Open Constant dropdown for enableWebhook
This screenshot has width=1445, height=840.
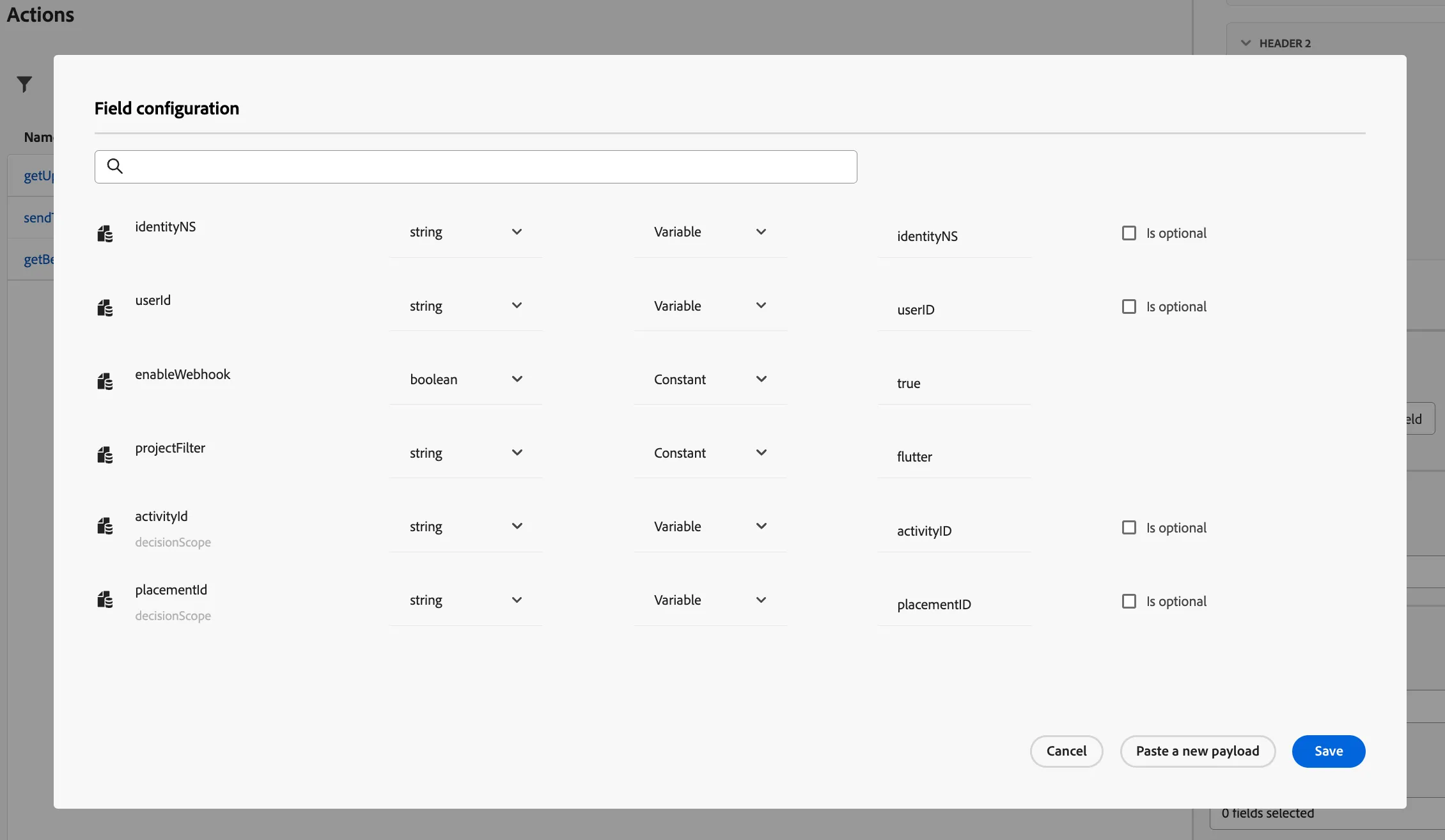click(710, 380)
